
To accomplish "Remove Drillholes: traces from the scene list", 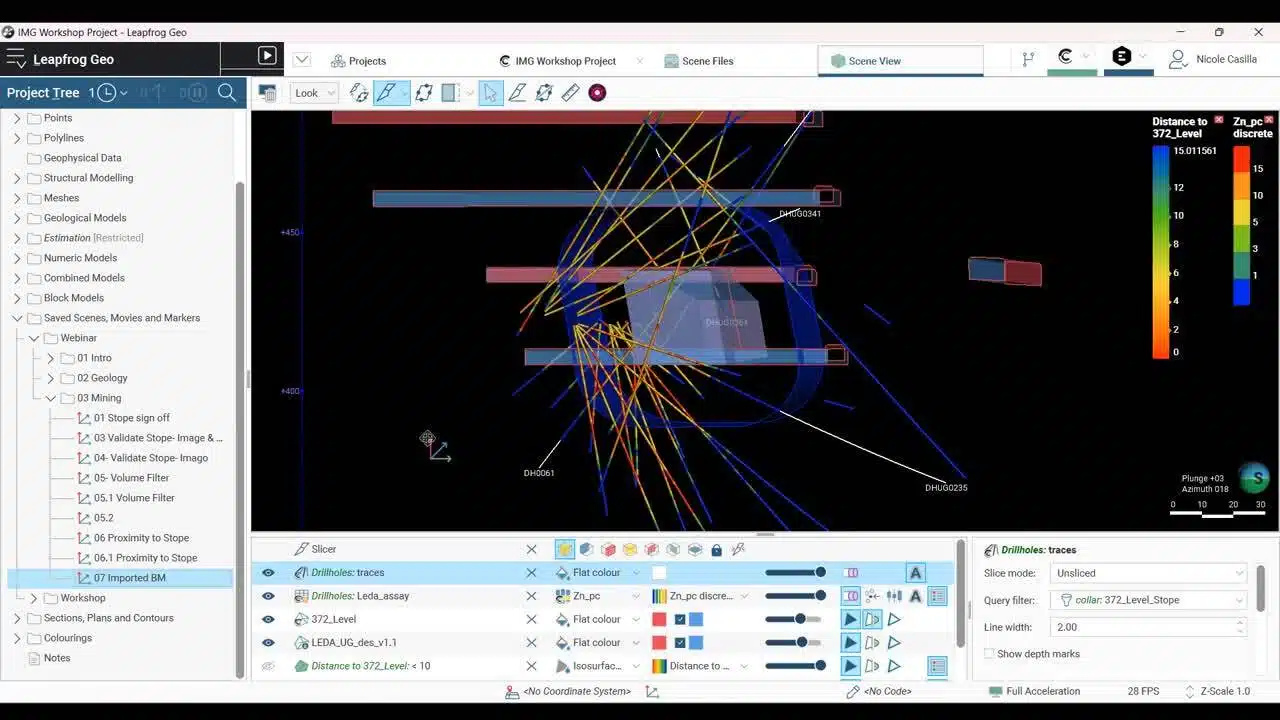I will (x=532, y=573).
